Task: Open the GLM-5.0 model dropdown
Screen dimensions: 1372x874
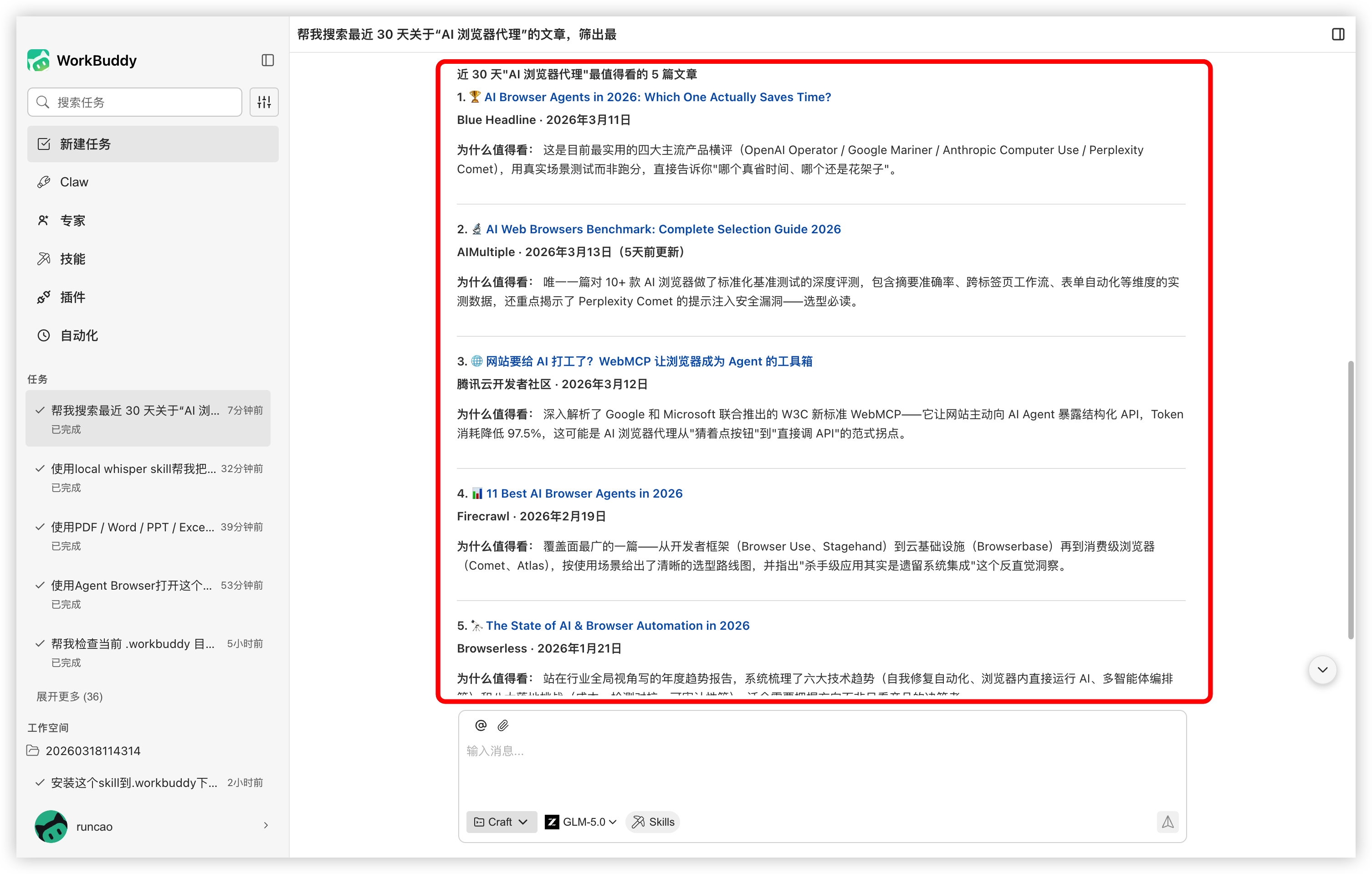Action: 581,822
